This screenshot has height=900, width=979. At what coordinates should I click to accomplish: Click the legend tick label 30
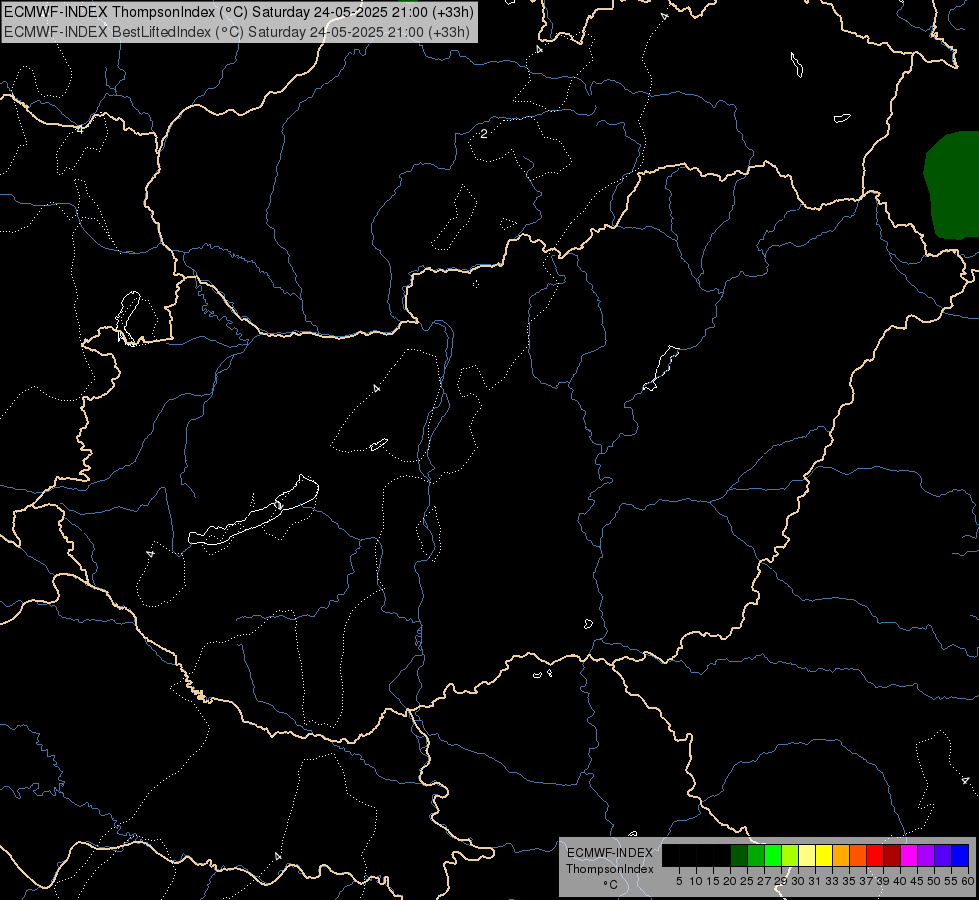798,881
